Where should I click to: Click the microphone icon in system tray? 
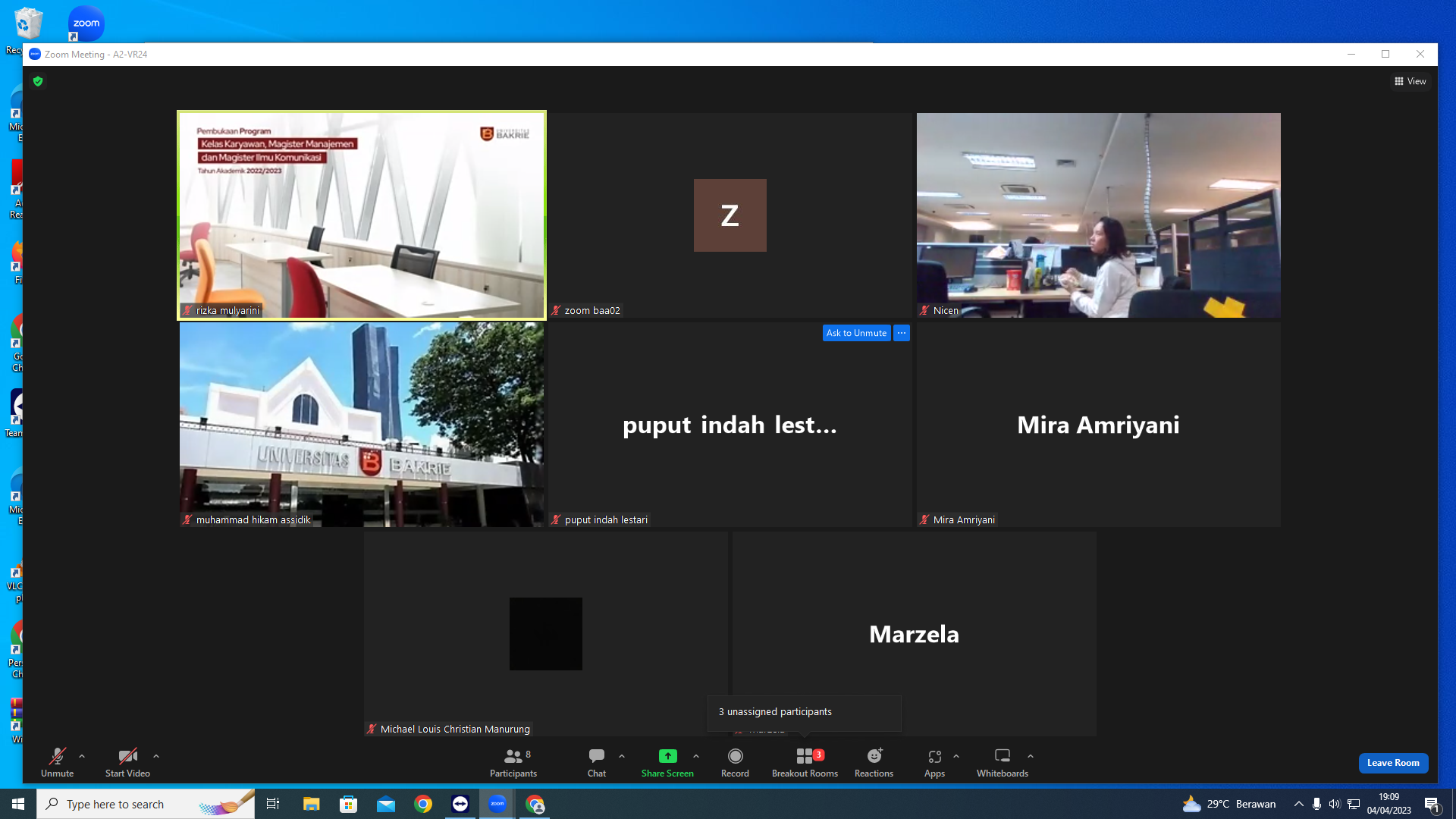pyautogui.click(x=1317, y=804)
